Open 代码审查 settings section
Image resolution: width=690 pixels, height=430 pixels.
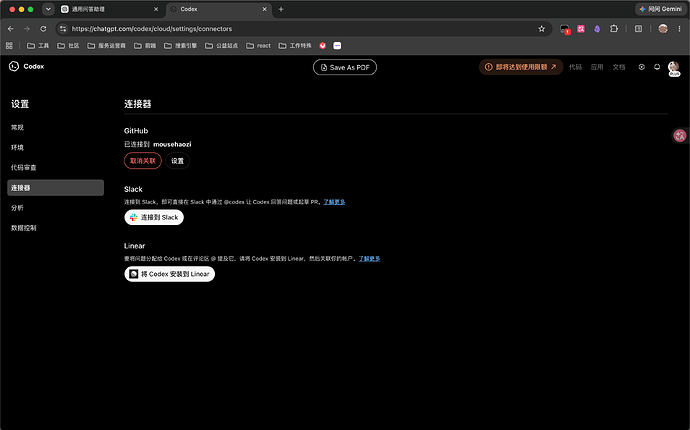[55, 167]
